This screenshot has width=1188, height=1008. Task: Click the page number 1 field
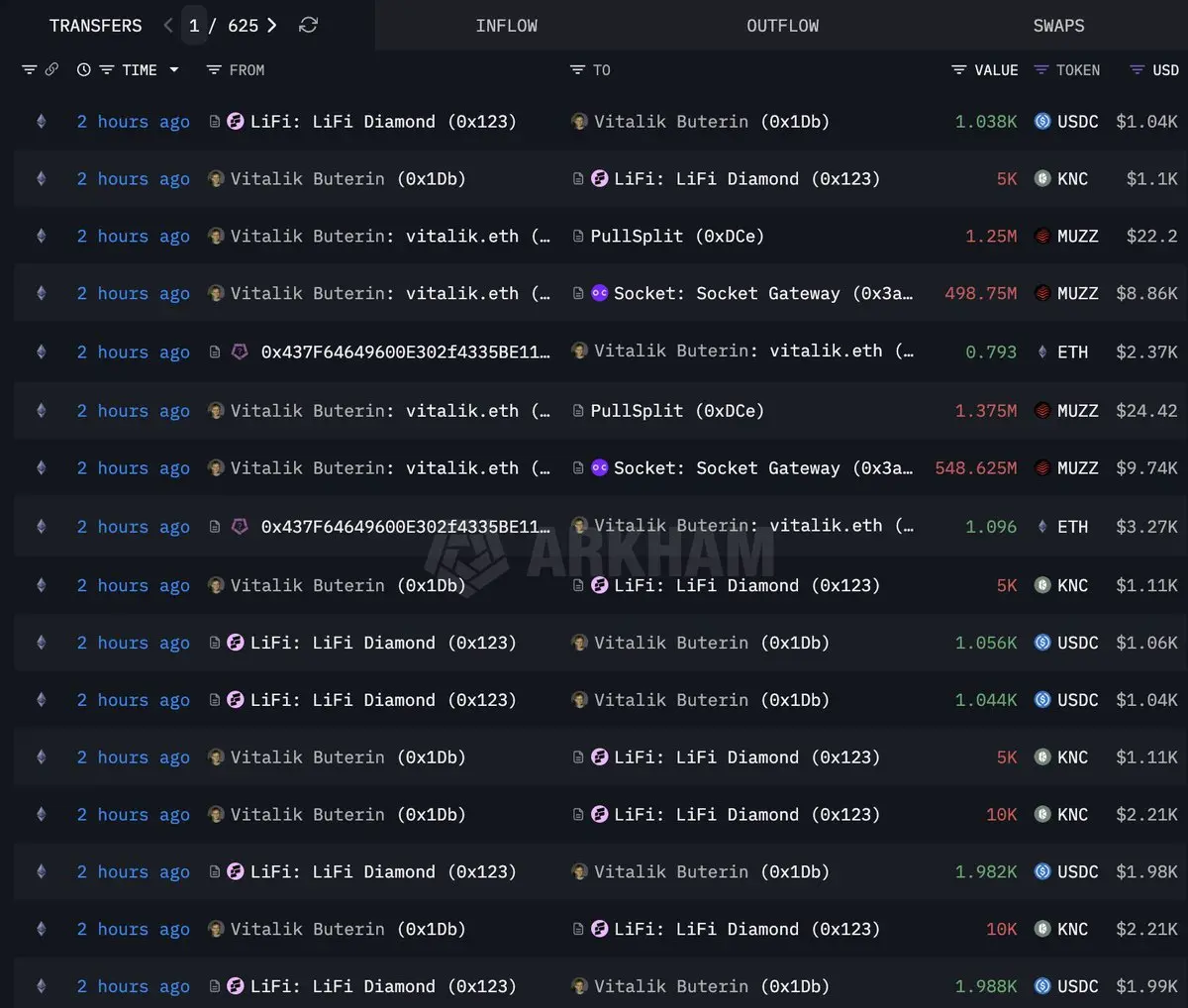(x=194, y=25)
